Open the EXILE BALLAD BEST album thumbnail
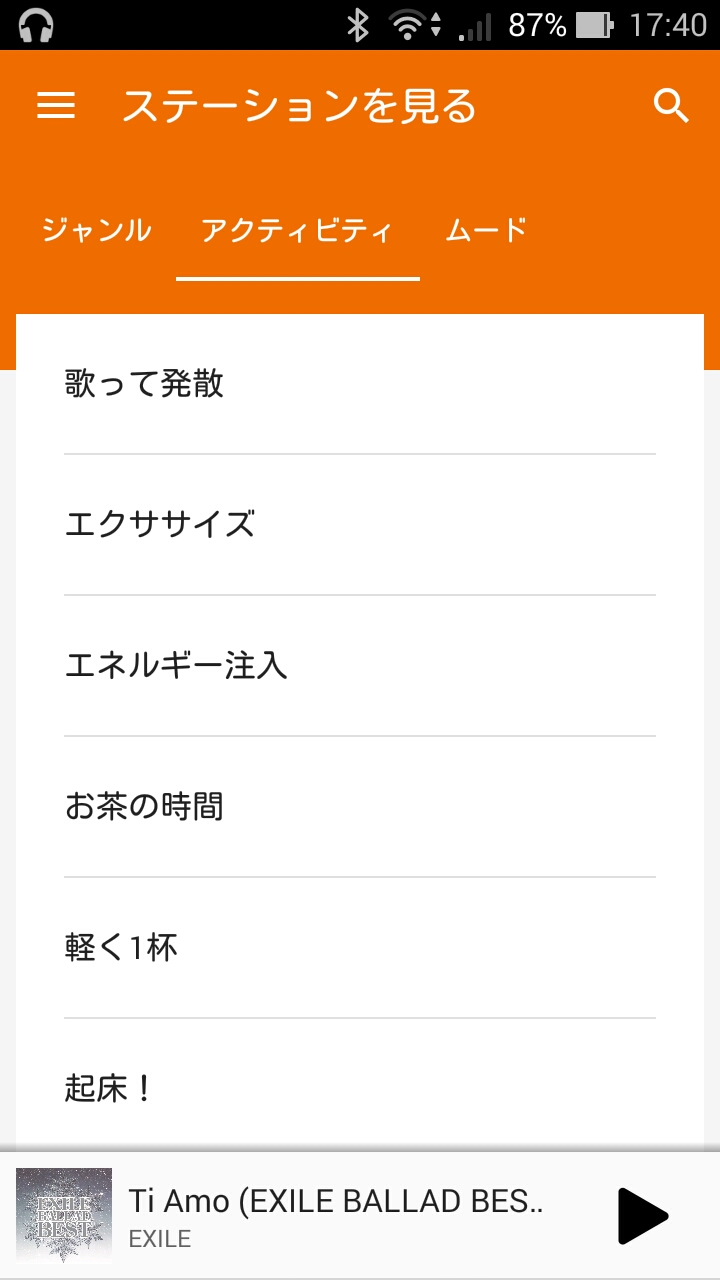Screen dimensions: 720x1280 64,1215
